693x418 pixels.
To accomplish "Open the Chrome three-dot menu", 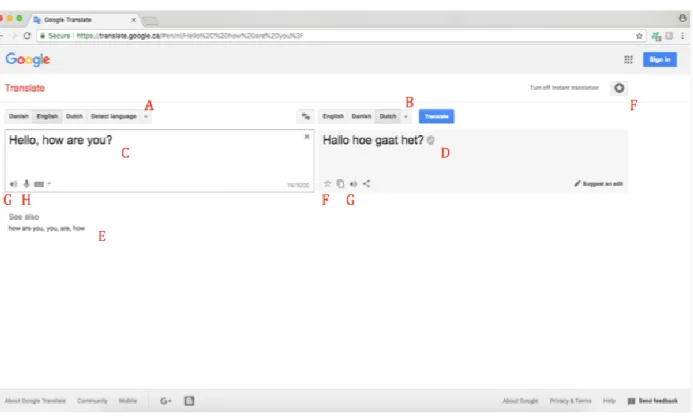I will click(x=683, y=36).
